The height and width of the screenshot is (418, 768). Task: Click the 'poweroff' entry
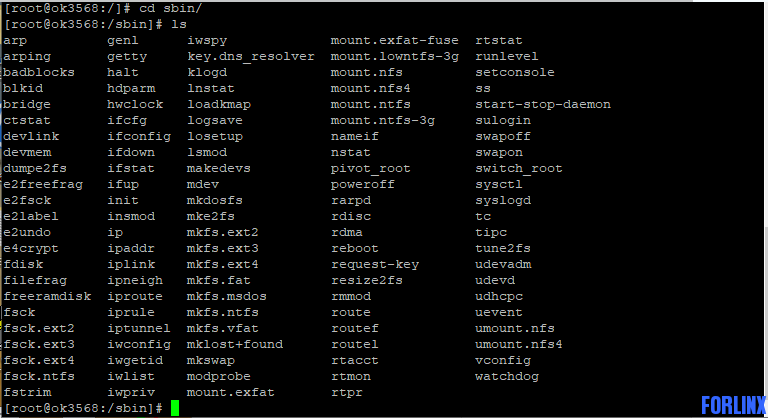tap(362, 184)
